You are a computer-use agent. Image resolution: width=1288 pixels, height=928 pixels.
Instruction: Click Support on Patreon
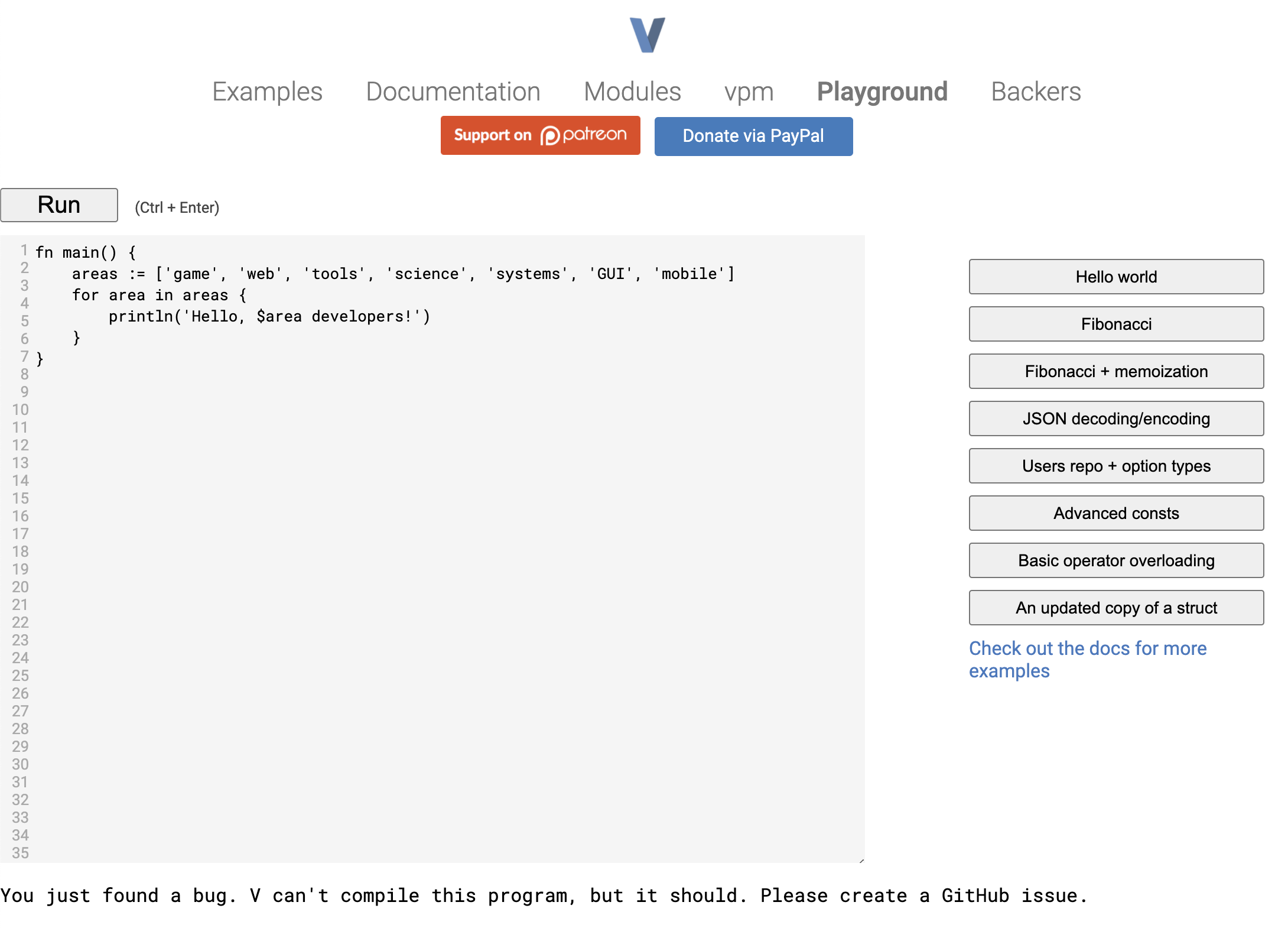click(539, 135)
